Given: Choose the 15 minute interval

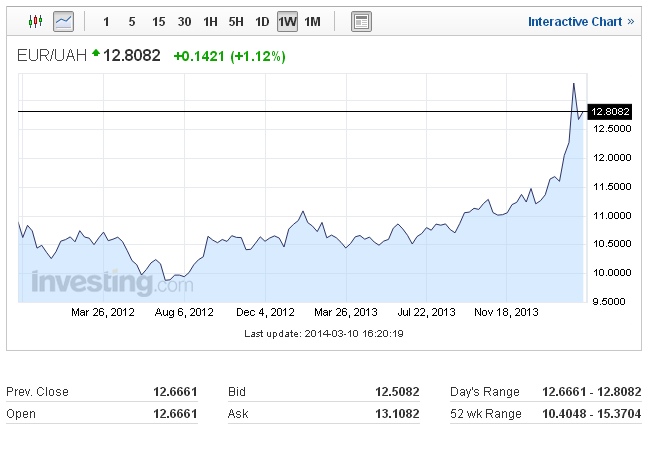Looking at the screenshot, I should tap(158, 22).
